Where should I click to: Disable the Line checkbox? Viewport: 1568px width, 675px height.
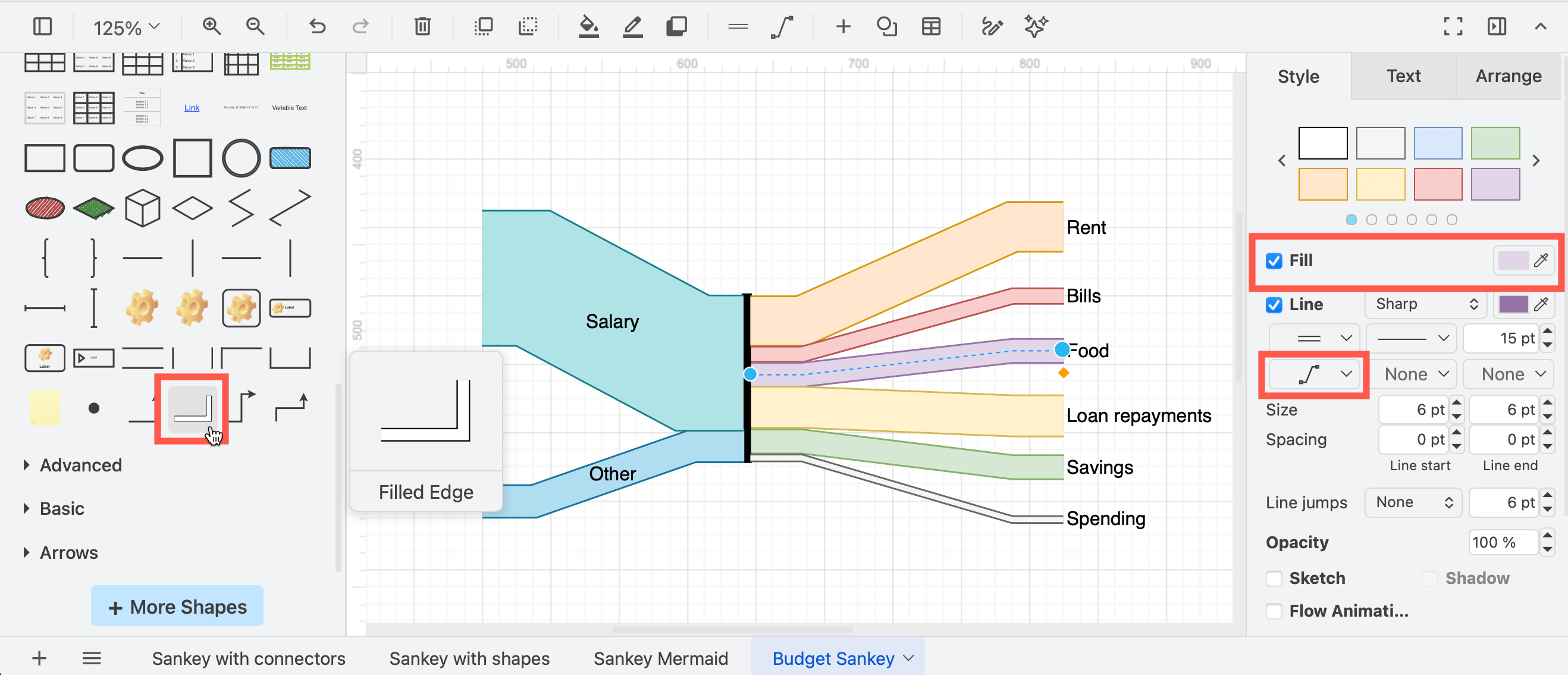tap(1274, 305)
